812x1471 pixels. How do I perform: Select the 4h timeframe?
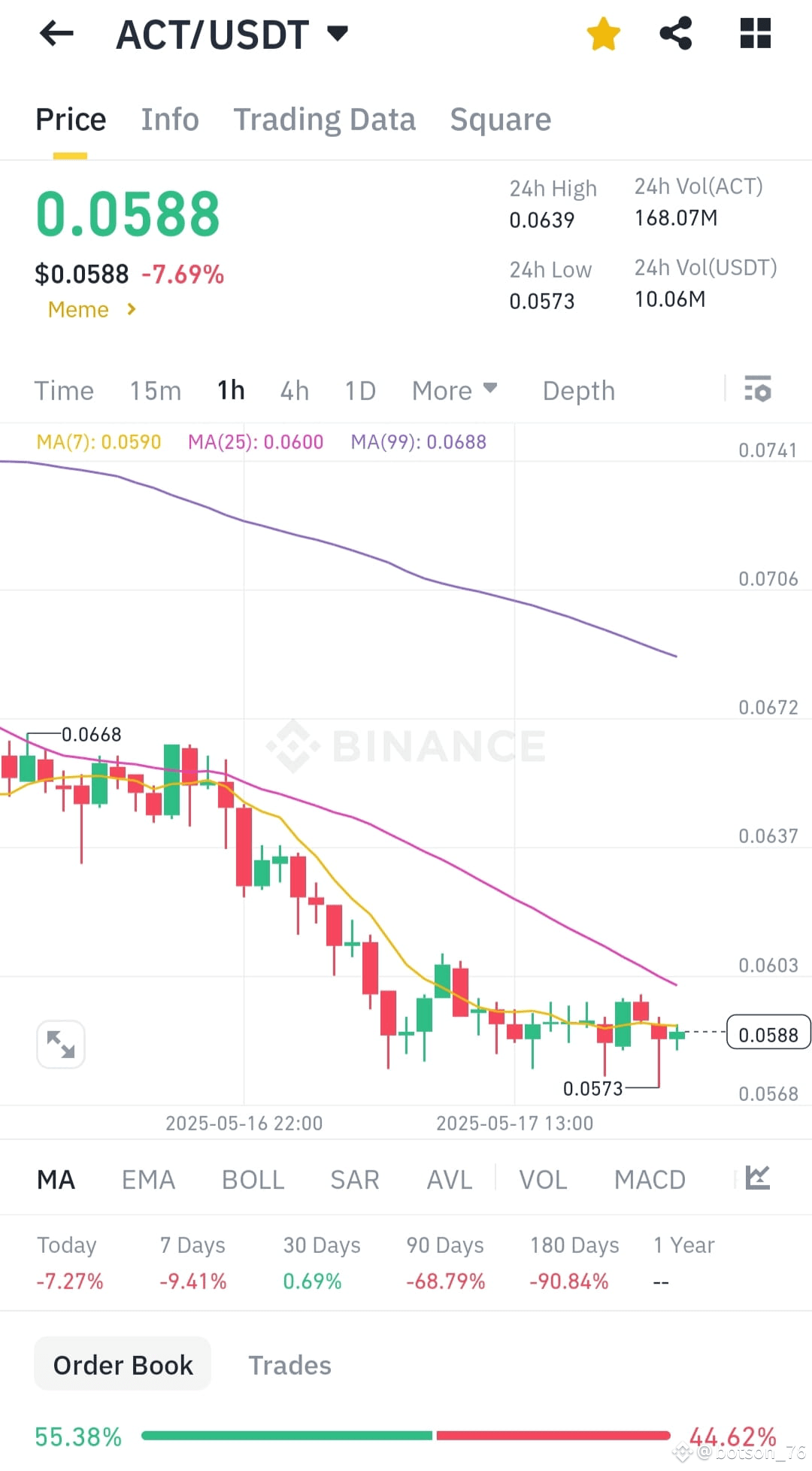[x=294, y=390]
